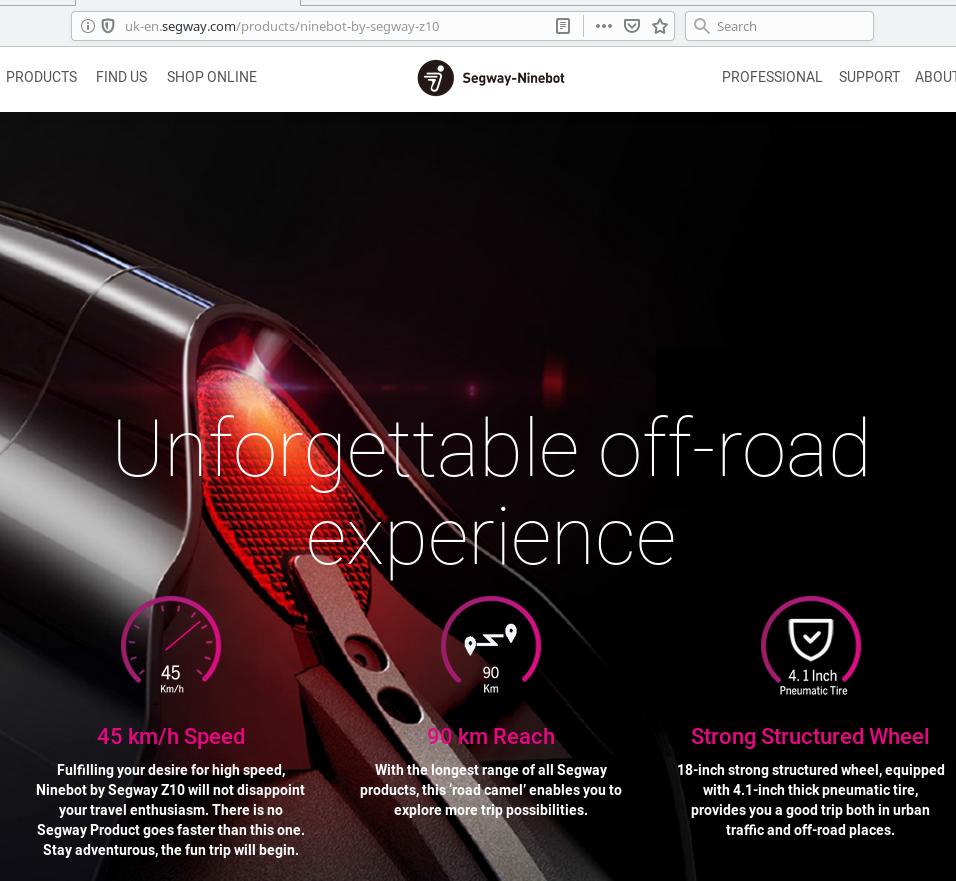The image size is (956, 881).
Task: Click the Segway-Ninebot brand name text
Action: pos(513,78)
